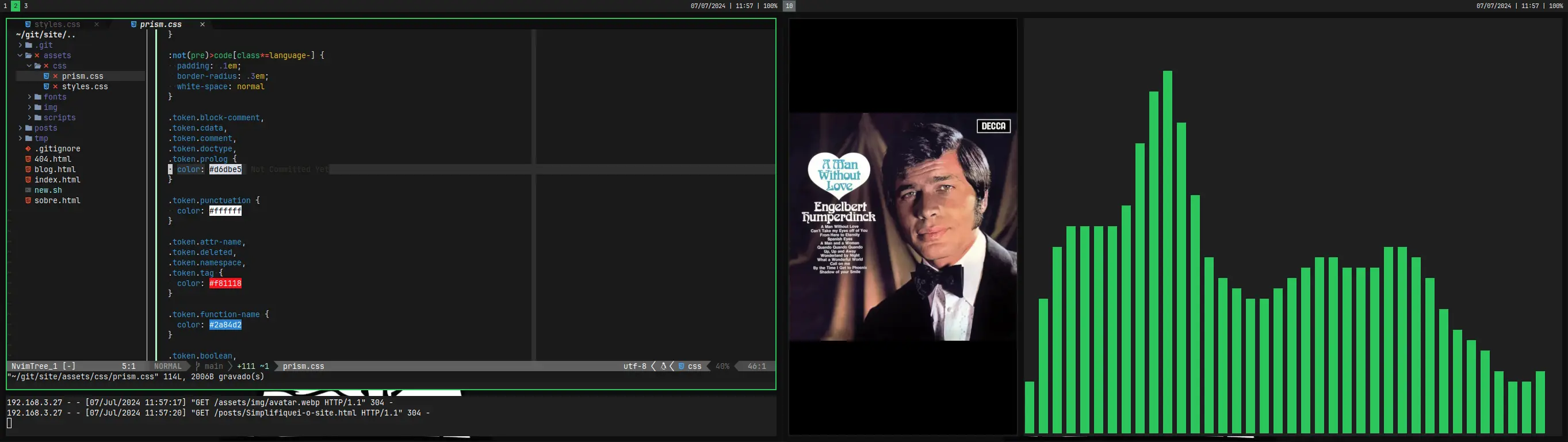Viewport: 1568px width, 442px height.
Task: Click the CSS icon on the prism.css tab
Action: tap(133, 24)
